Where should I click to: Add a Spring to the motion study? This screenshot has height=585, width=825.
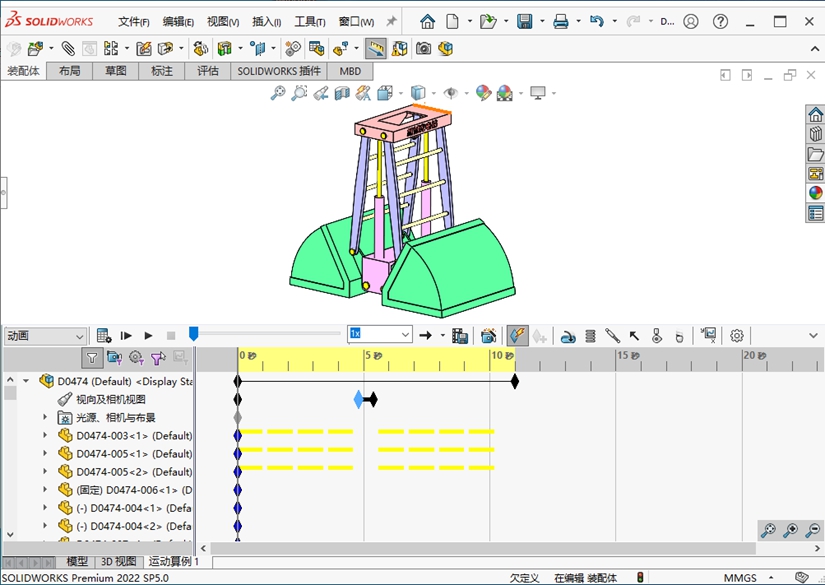(590, 336)
